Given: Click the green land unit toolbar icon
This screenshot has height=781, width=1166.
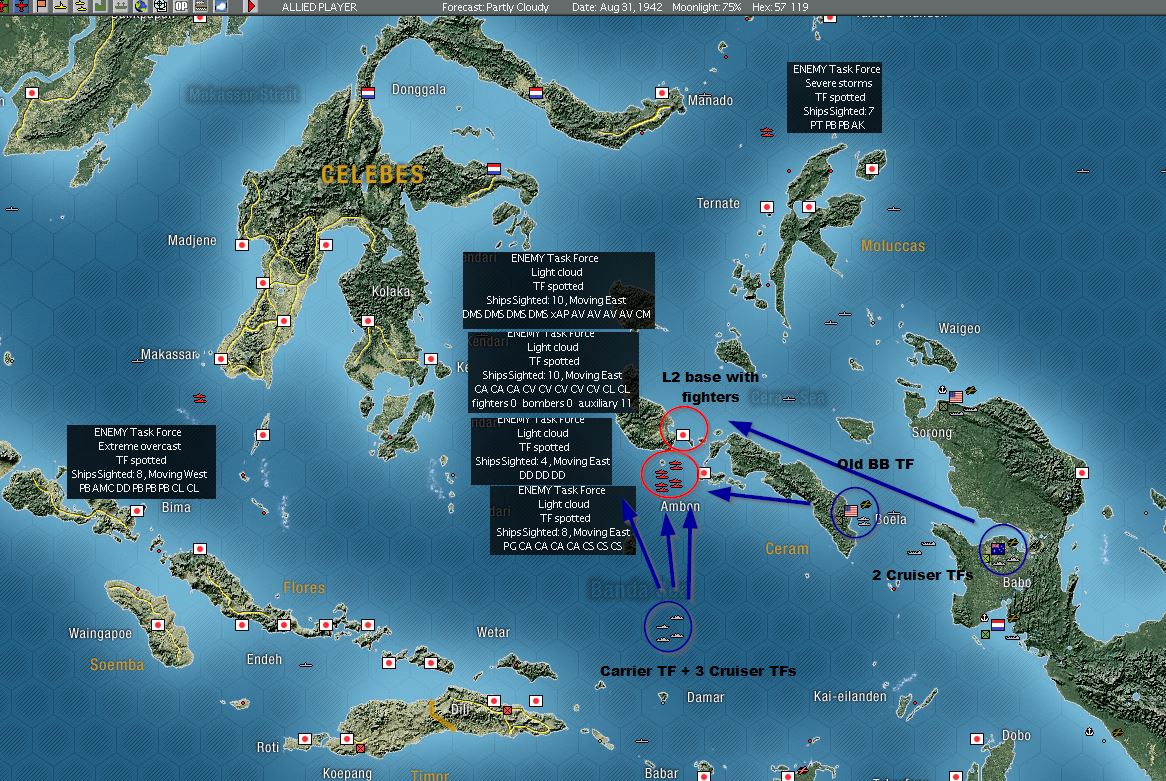Looking at the screenshot, I should (100, 6).
